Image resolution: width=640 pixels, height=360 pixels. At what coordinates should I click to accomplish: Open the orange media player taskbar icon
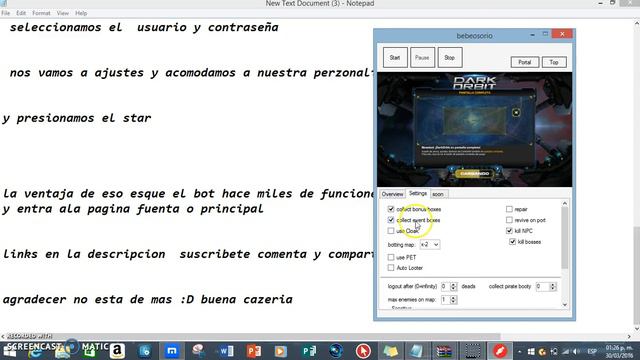(x=281, y=351)
